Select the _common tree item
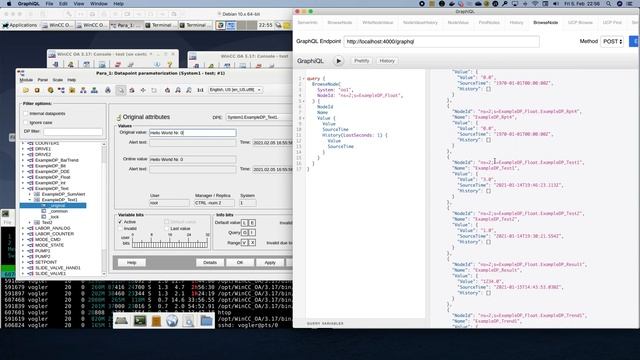This screenshot has width=640, height=360. [x=59, y=211]
